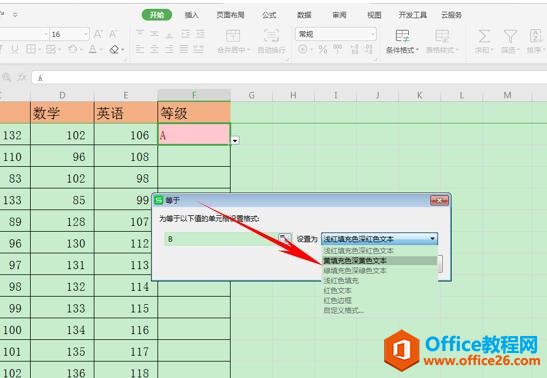Viewport: 547px width, 378px height.
Task: Click the increase decimal places icon
Action: pos(355,50)
